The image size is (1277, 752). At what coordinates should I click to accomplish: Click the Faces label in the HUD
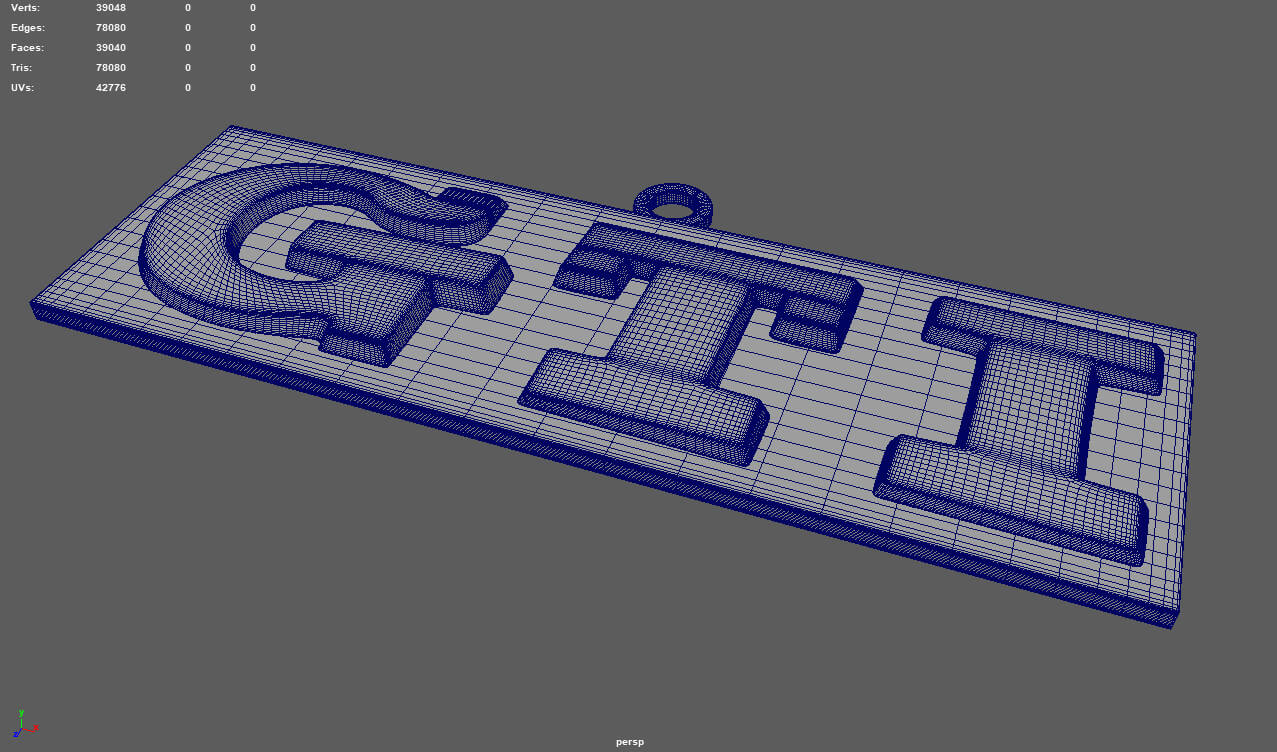[28, 48]
